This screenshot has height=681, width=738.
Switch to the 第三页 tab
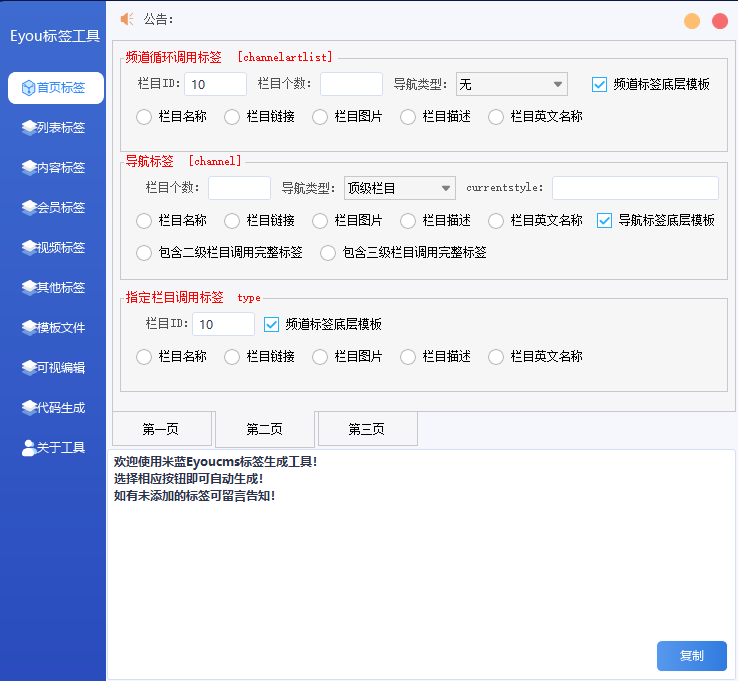(368, 429)
